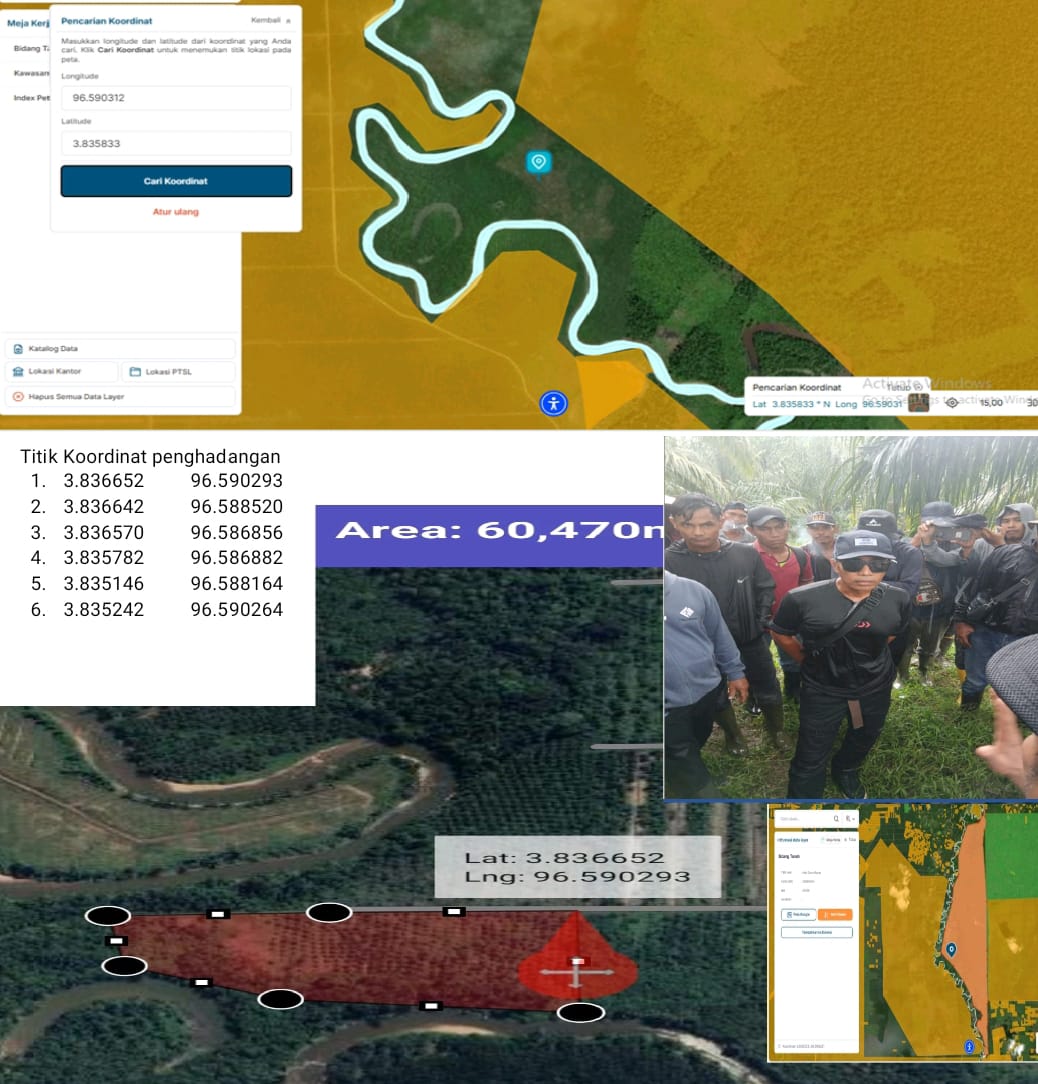This screenshot has height=1084, width=1038.
Task: Show Lokasi Kantor layer
Action: 62,372
